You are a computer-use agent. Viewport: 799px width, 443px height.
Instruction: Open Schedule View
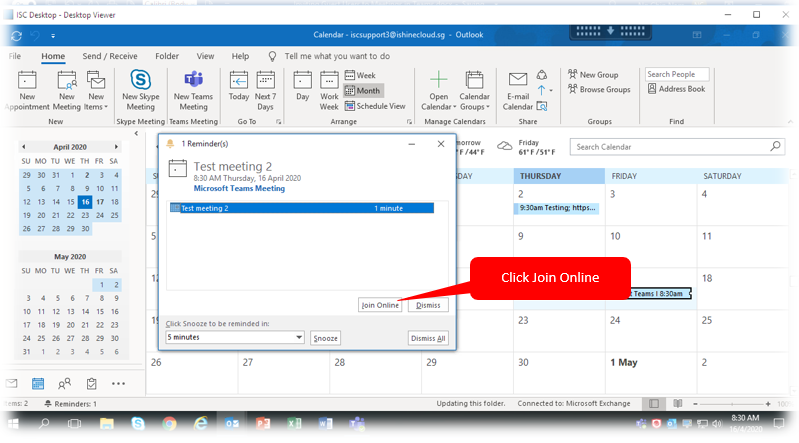(x=375, y=106)
